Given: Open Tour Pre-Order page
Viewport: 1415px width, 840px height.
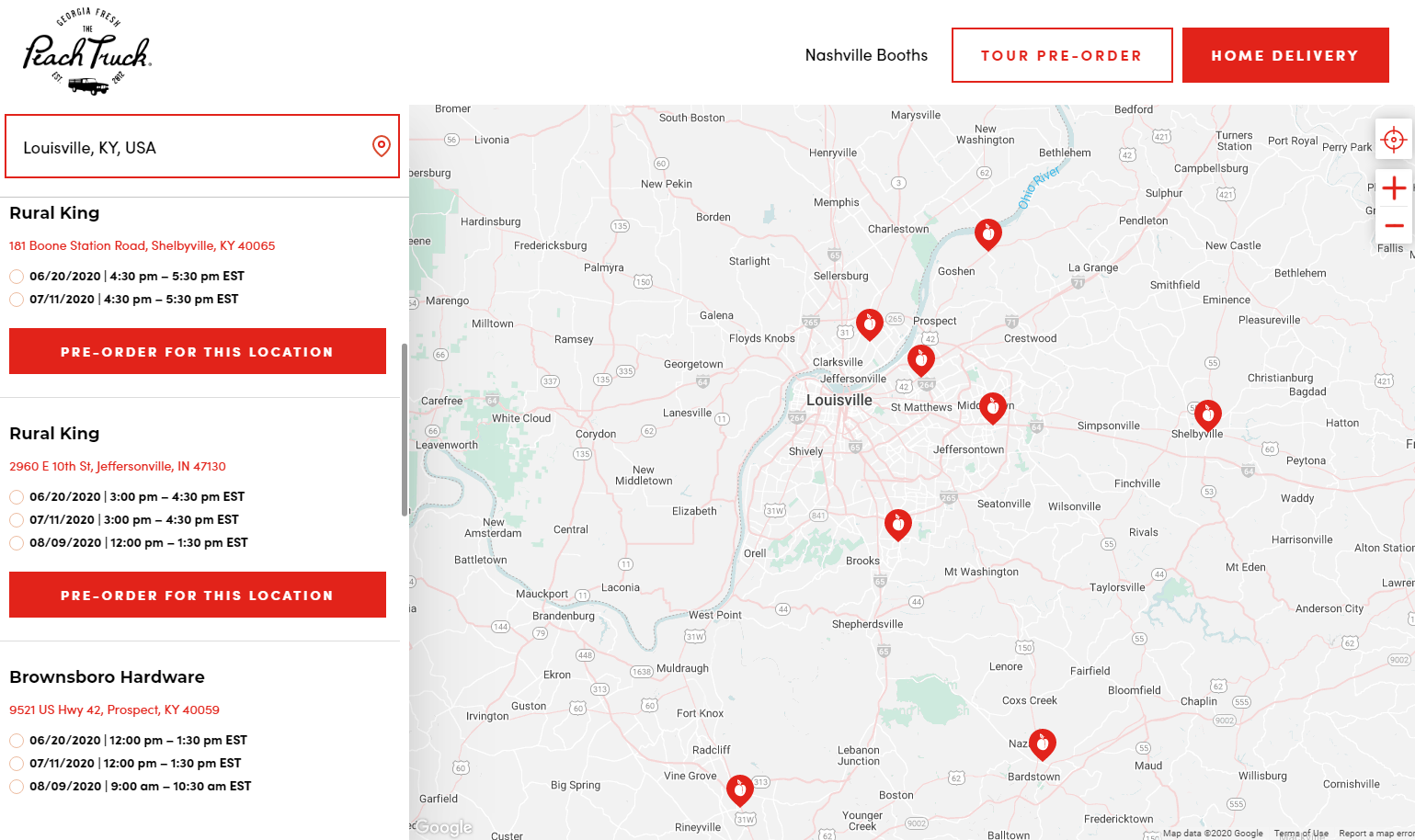Looking at the screenshot, I should (1062, 55).
